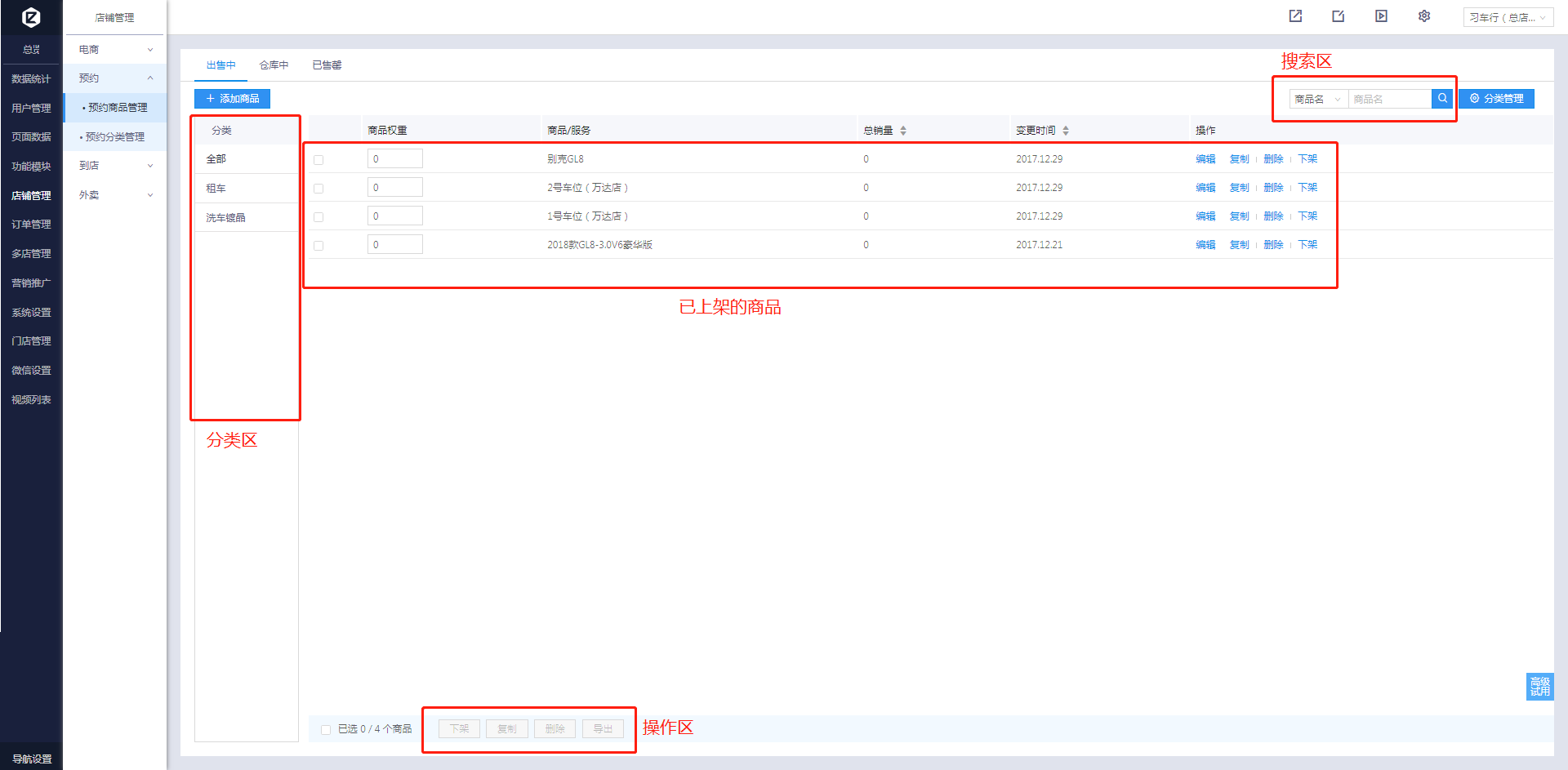Open the 商品名 search type dropdown
Image resolution: width=1568 pixels, height=770 pixels.
point(1317,100)
